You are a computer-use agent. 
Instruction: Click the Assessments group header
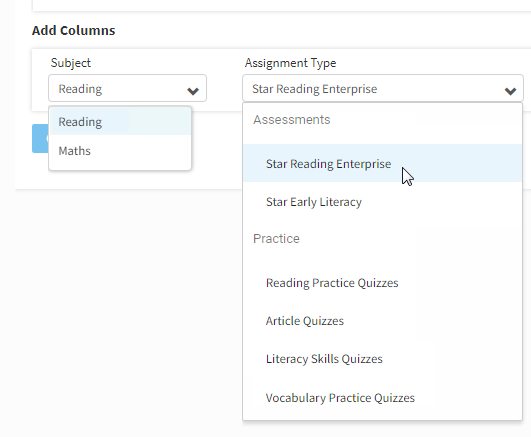pos(292,120)
